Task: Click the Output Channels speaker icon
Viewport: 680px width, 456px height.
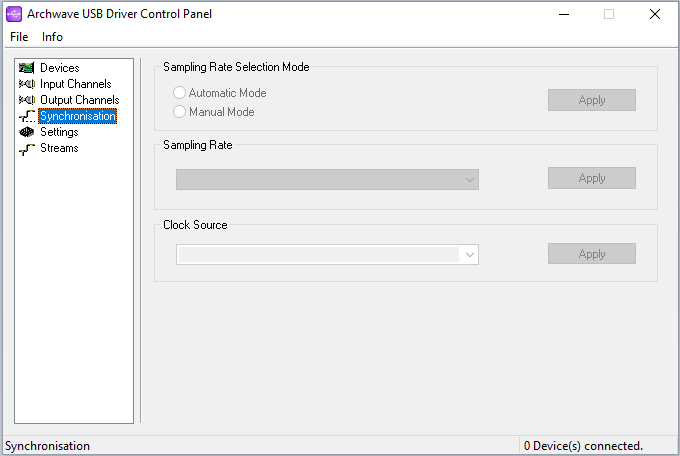Action: point(27,100)
